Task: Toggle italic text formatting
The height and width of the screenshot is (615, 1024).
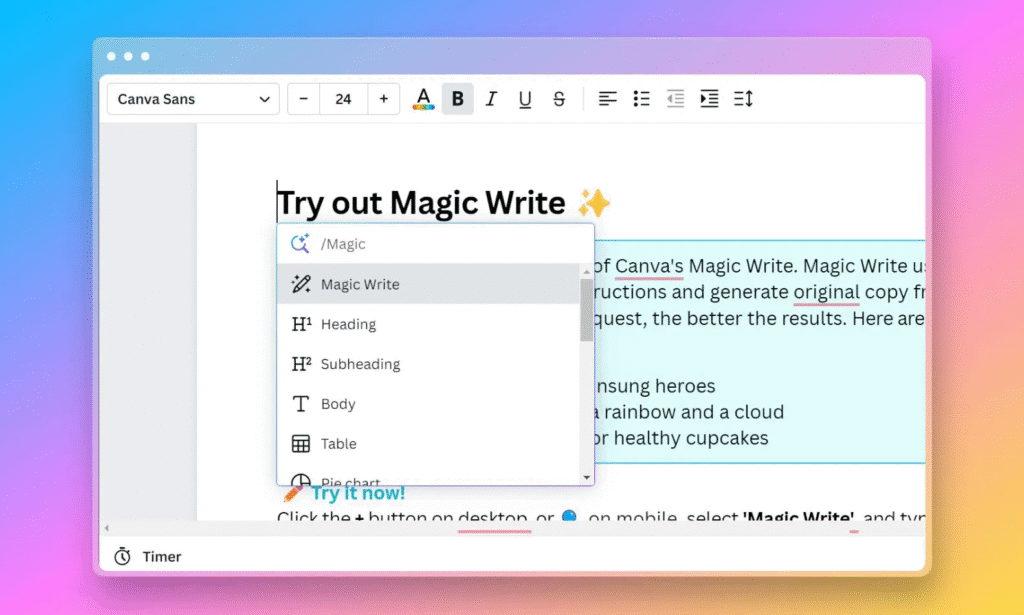Action: [x=491, y=99]
